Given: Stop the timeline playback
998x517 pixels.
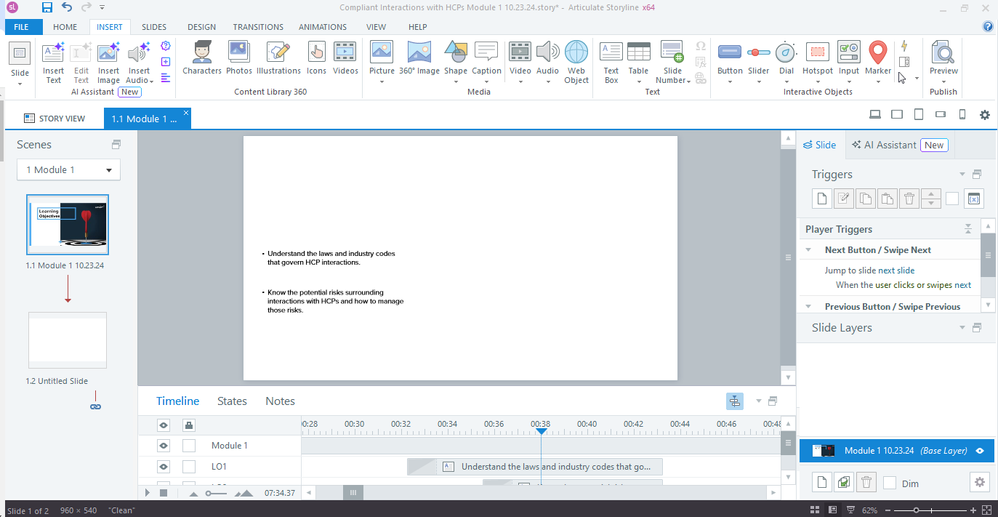Looking at the screenshot, I should [164, 493].
